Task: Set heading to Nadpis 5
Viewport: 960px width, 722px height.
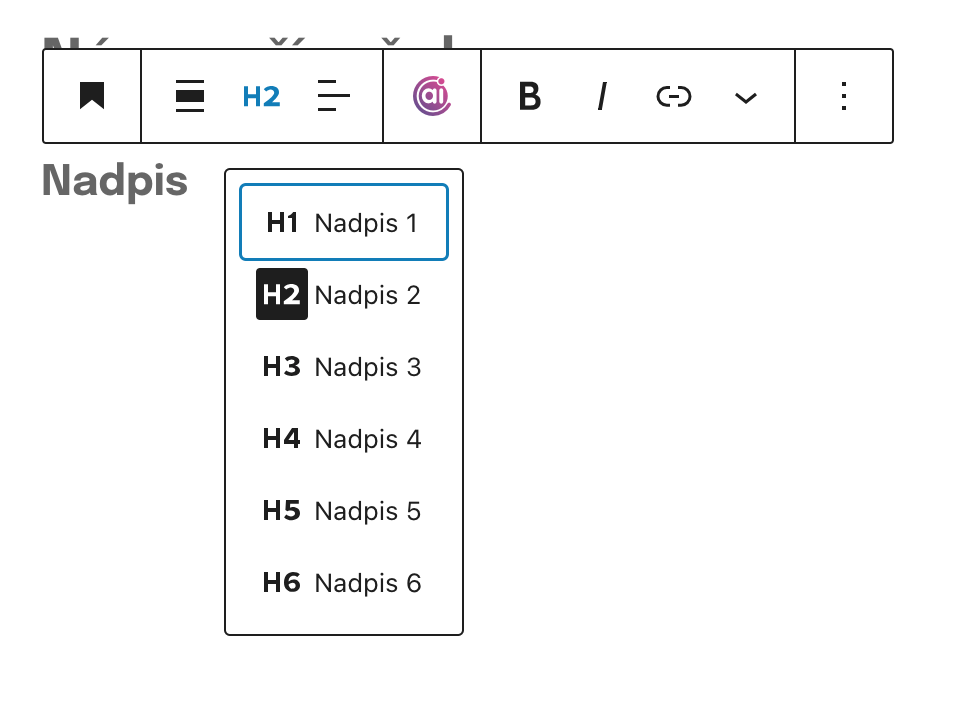Action: [367, 511]
